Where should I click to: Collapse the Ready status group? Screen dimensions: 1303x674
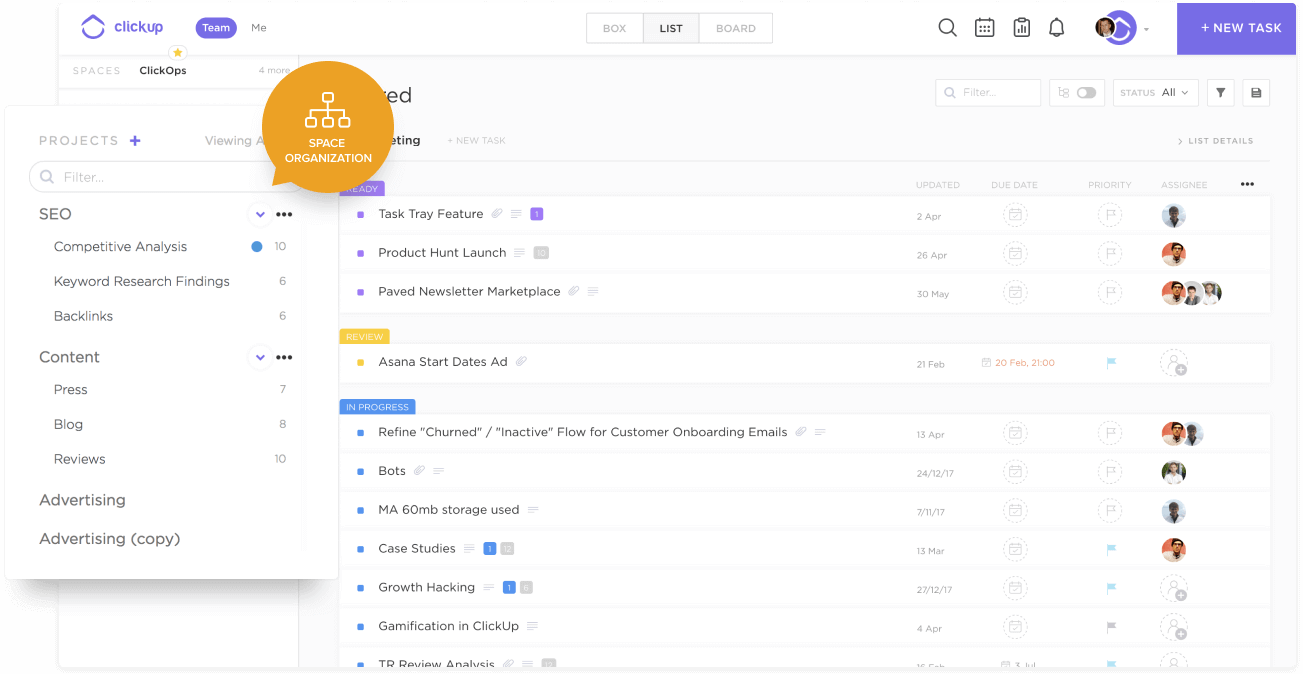point(362,188)
